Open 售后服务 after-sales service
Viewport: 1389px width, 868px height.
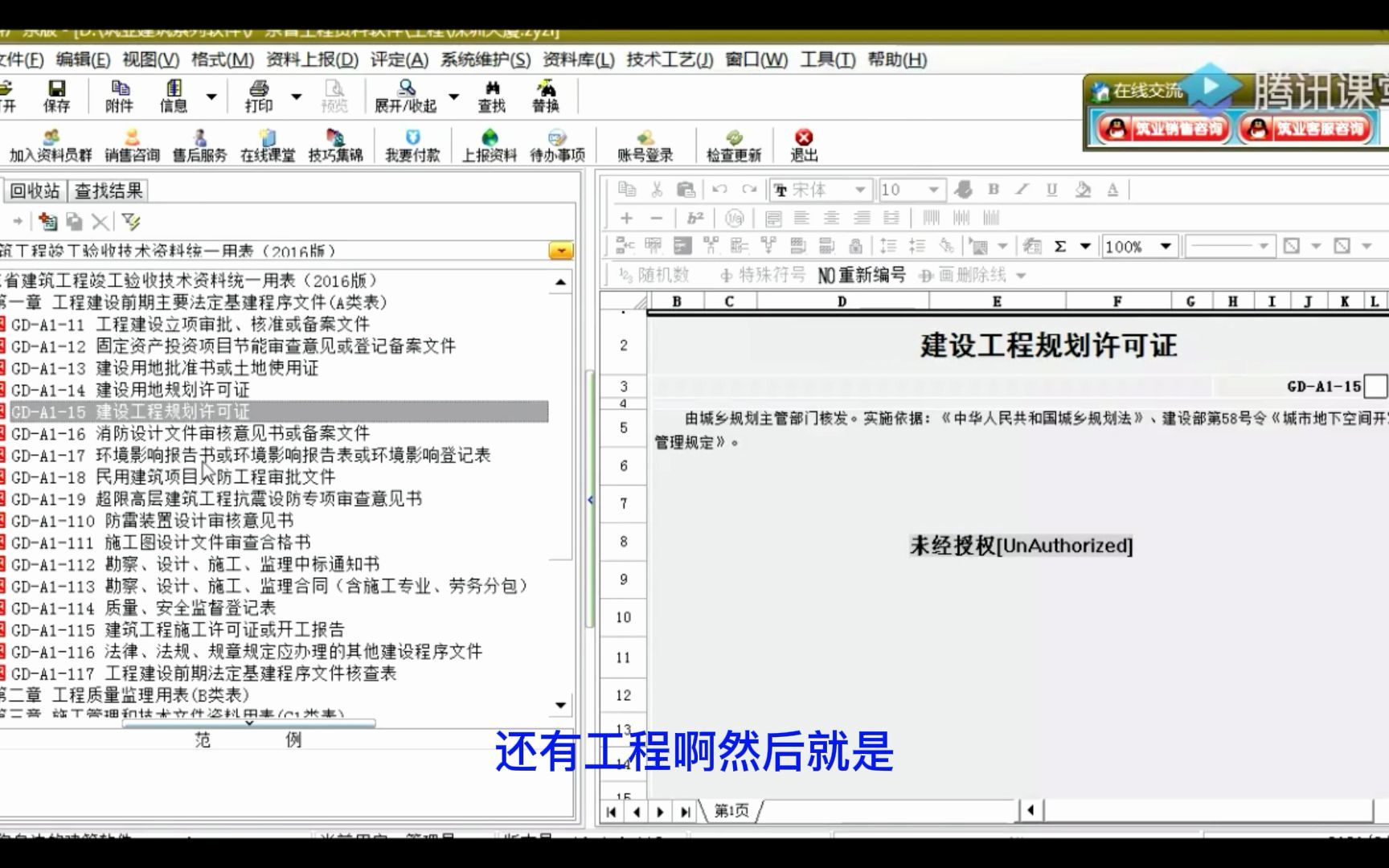199,145
